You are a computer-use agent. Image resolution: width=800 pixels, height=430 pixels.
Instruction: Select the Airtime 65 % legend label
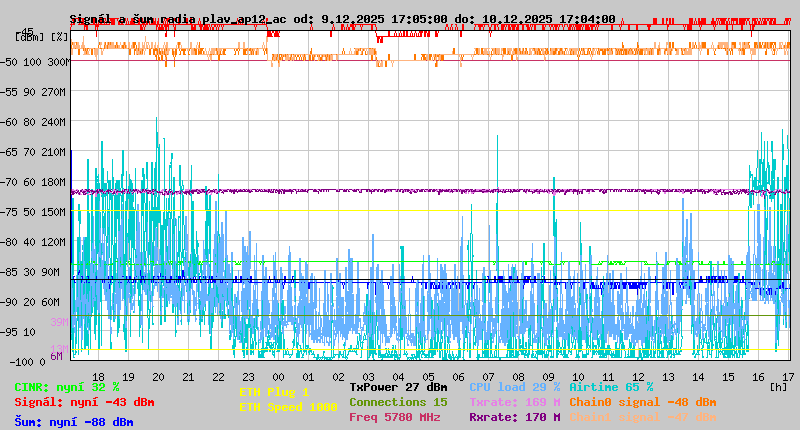(x=611, y=387)
